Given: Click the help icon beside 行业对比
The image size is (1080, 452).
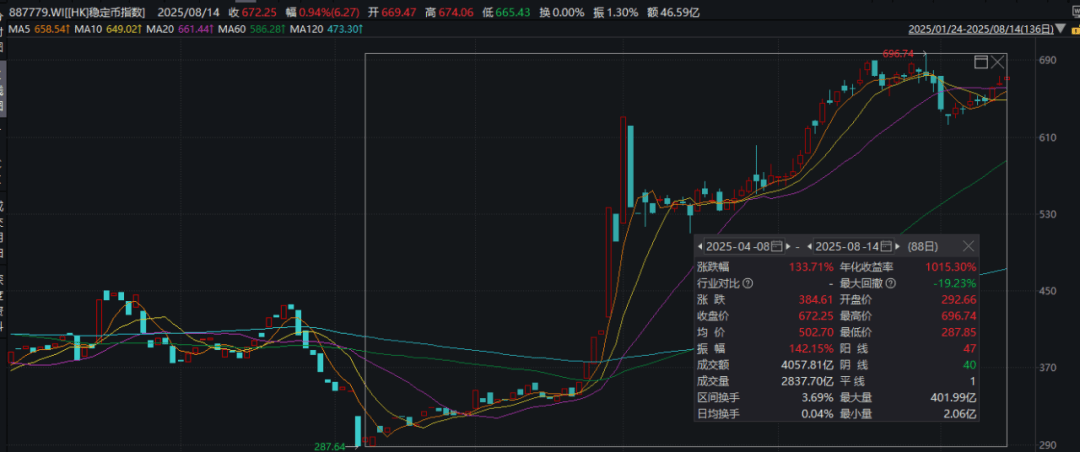Looking at the screenshot, I should [x=748, y=283].
